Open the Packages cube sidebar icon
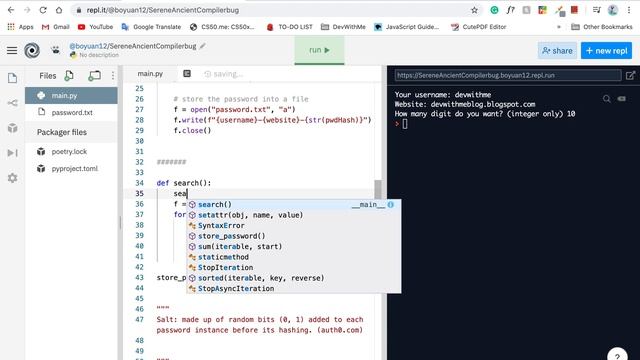The height and width of the screenshot is (360, 640). pyautogui.click(x=12, y=128)
